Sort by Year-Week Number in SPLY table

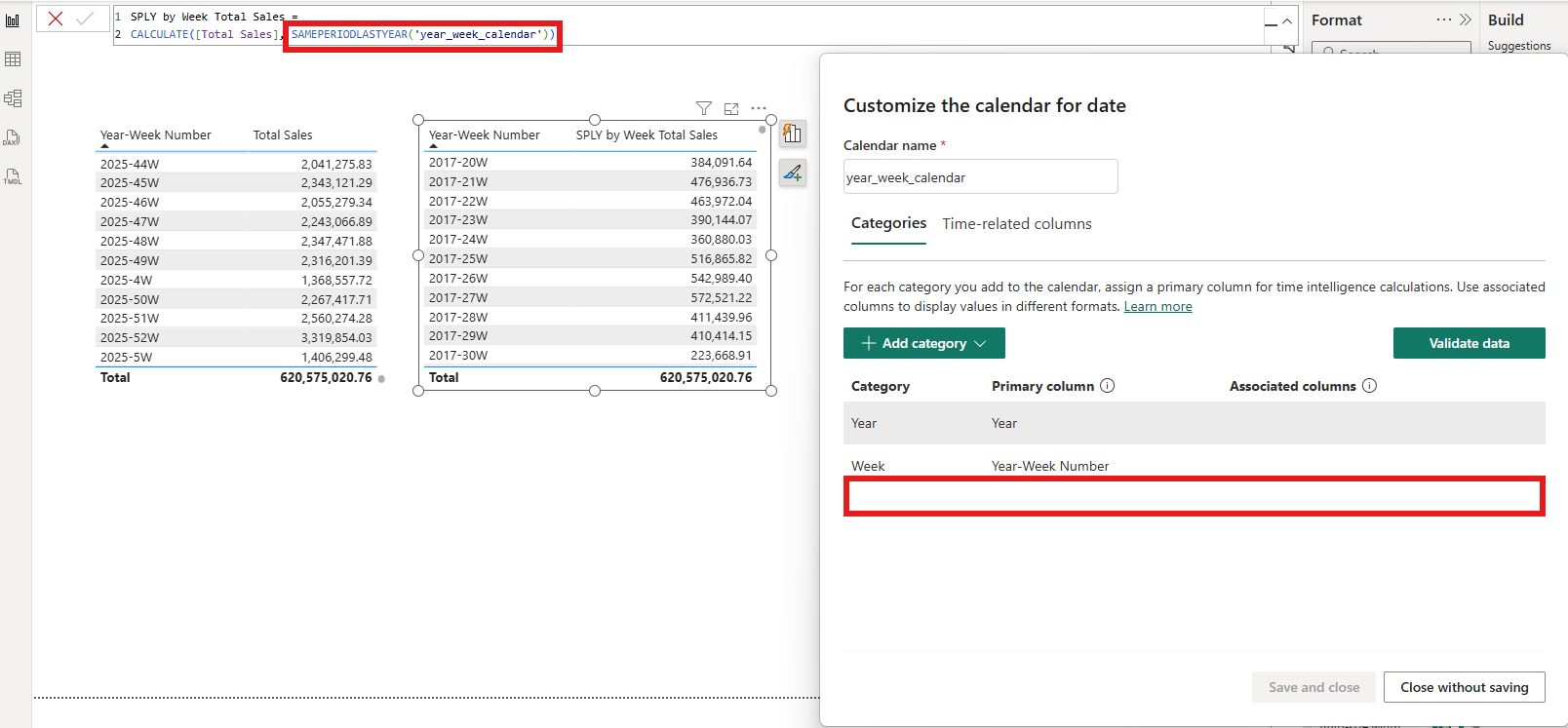[485, 135]
